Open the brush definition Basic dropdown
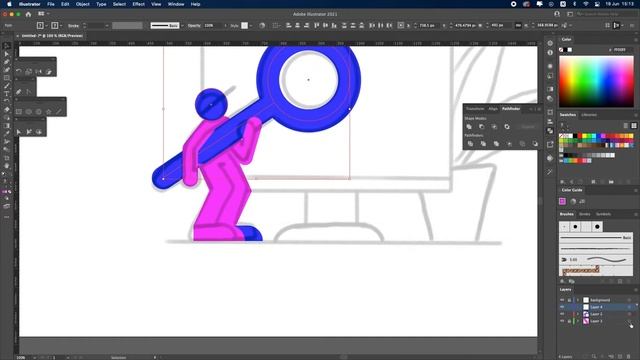The image size is (640, 360). tap(182, 25)
